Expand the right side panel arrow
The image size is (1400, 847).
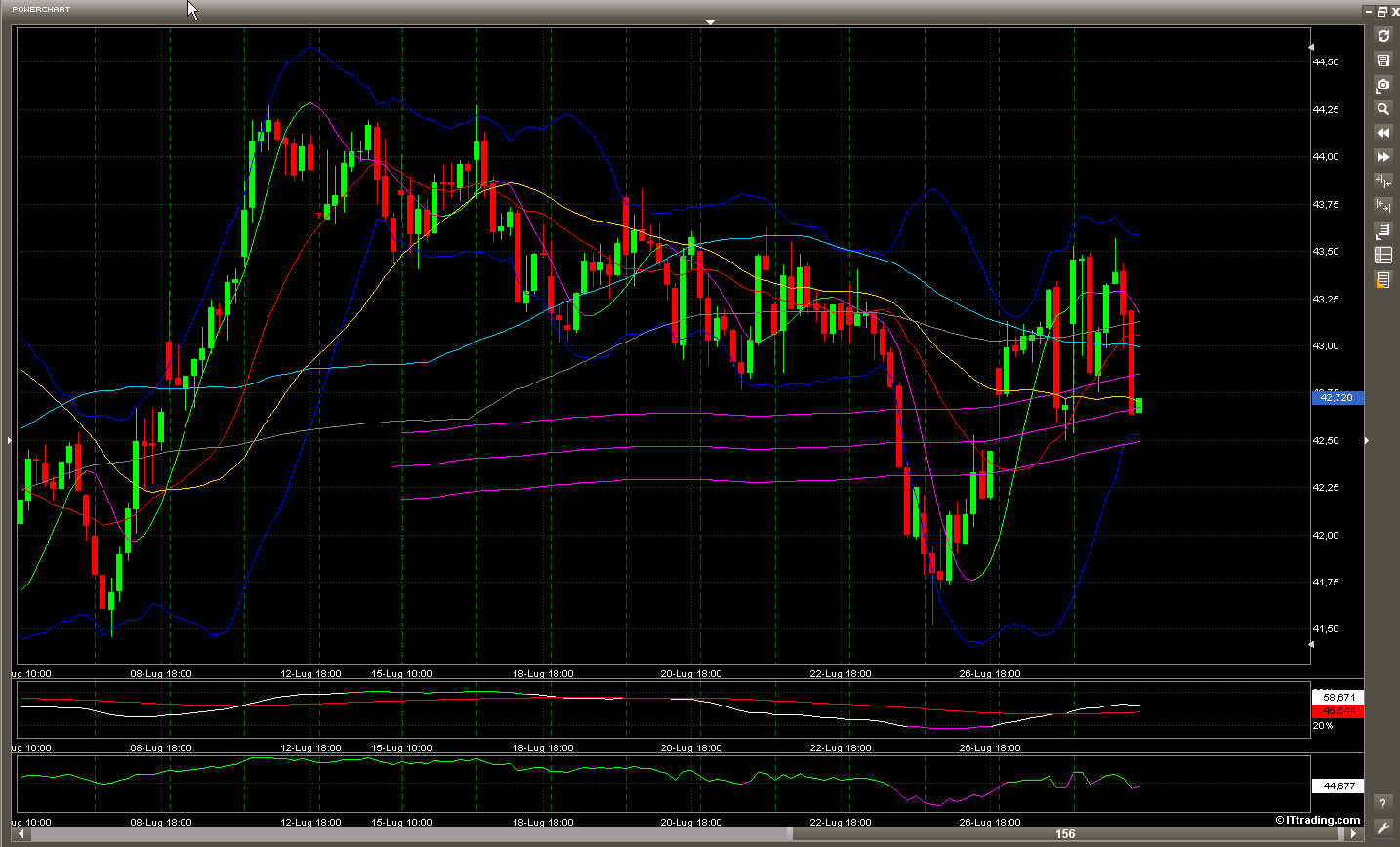(x=1366, y=441)
